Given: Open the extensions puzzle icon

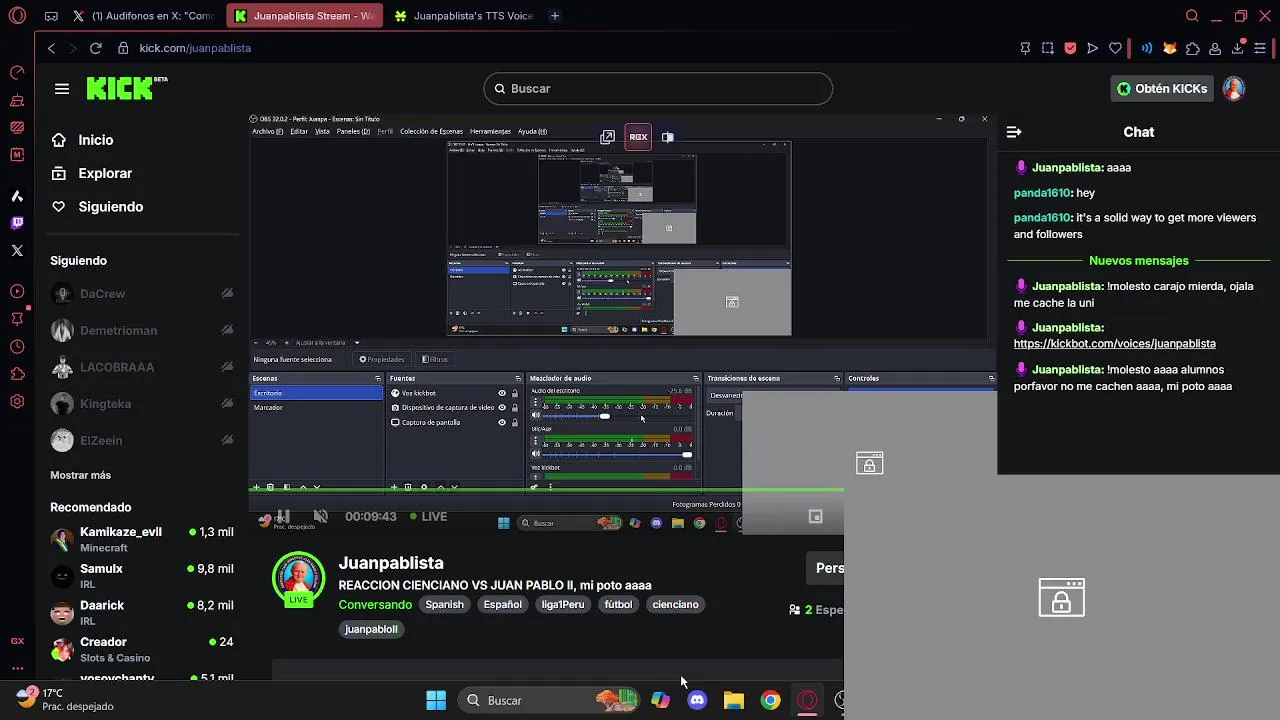Looking at the screenshot, I should [1193, 48].
